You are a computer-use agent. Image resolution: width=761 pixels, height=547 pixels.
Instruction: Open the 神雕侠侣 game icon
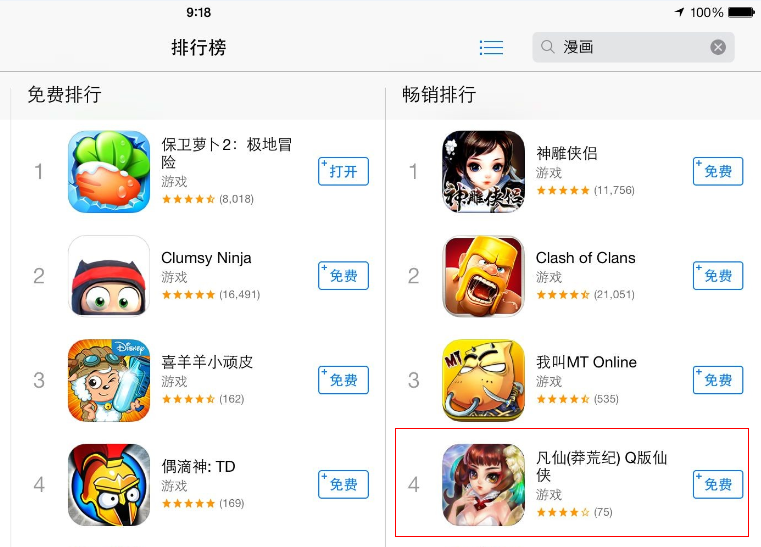(x=483, y=171)
